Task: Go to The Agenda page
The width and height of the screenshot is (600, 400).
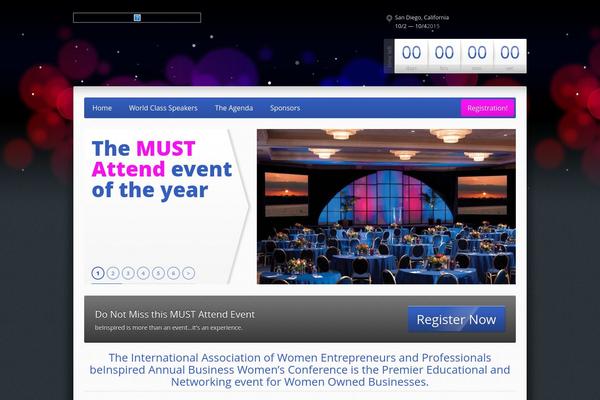Action: point(234,108)
